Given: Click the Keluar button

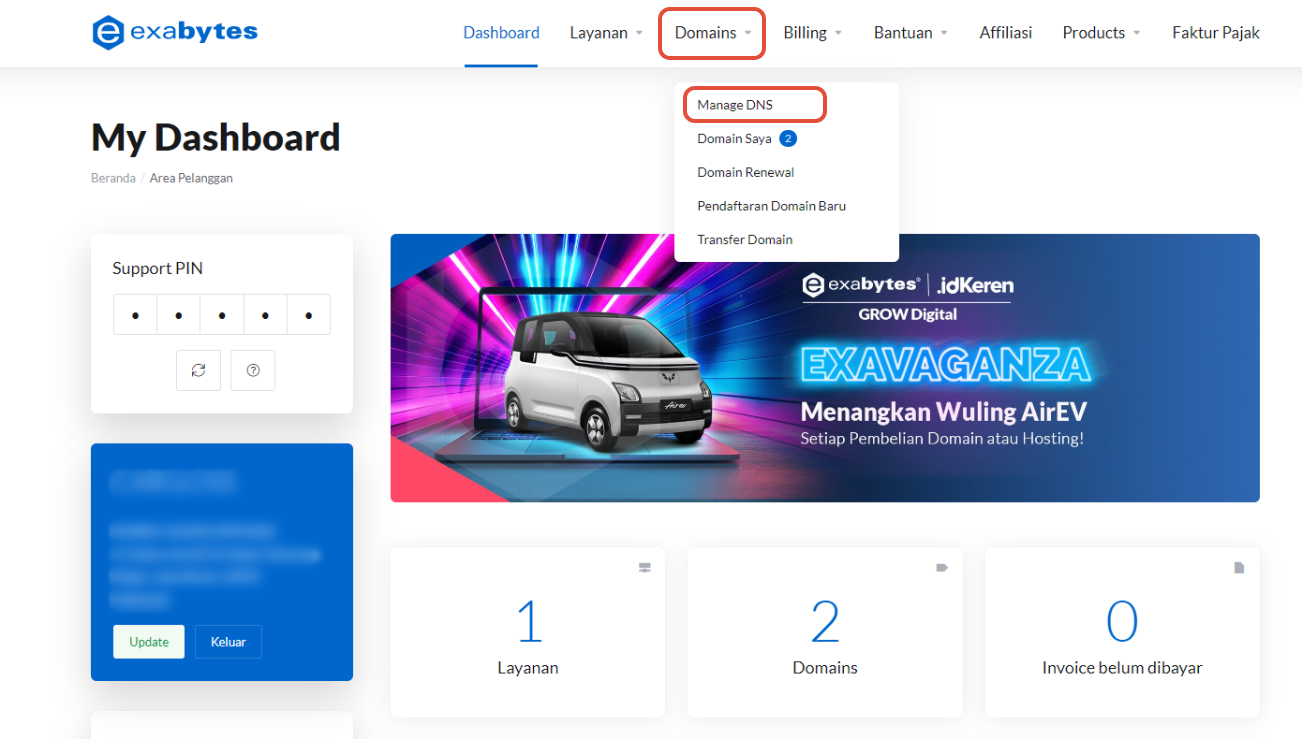Looking at the screenshot, I should 228,642.
